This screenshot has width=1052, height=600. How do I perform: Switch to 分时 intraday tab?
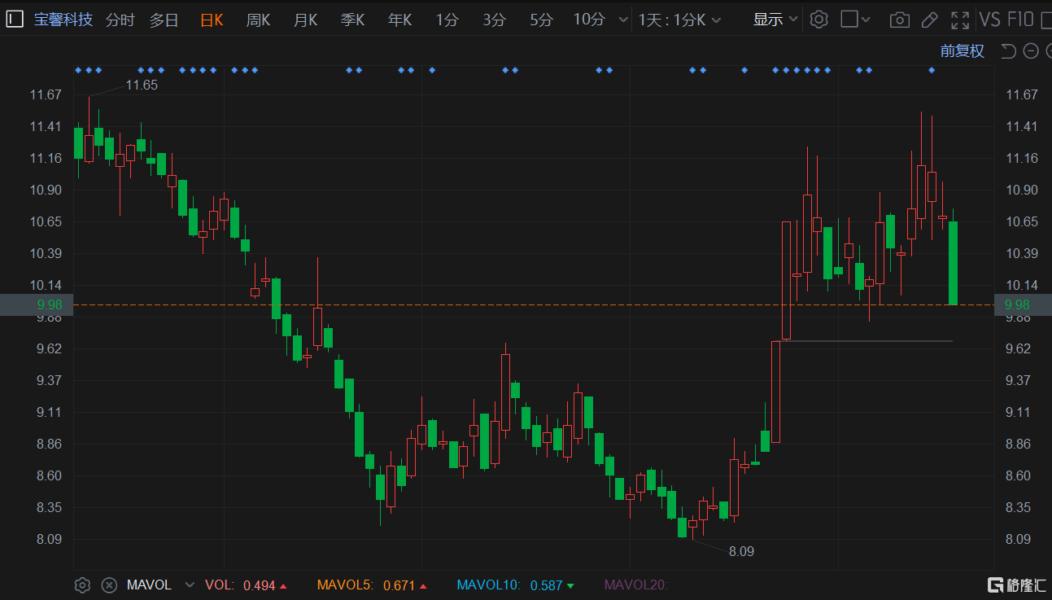(120, 20)
